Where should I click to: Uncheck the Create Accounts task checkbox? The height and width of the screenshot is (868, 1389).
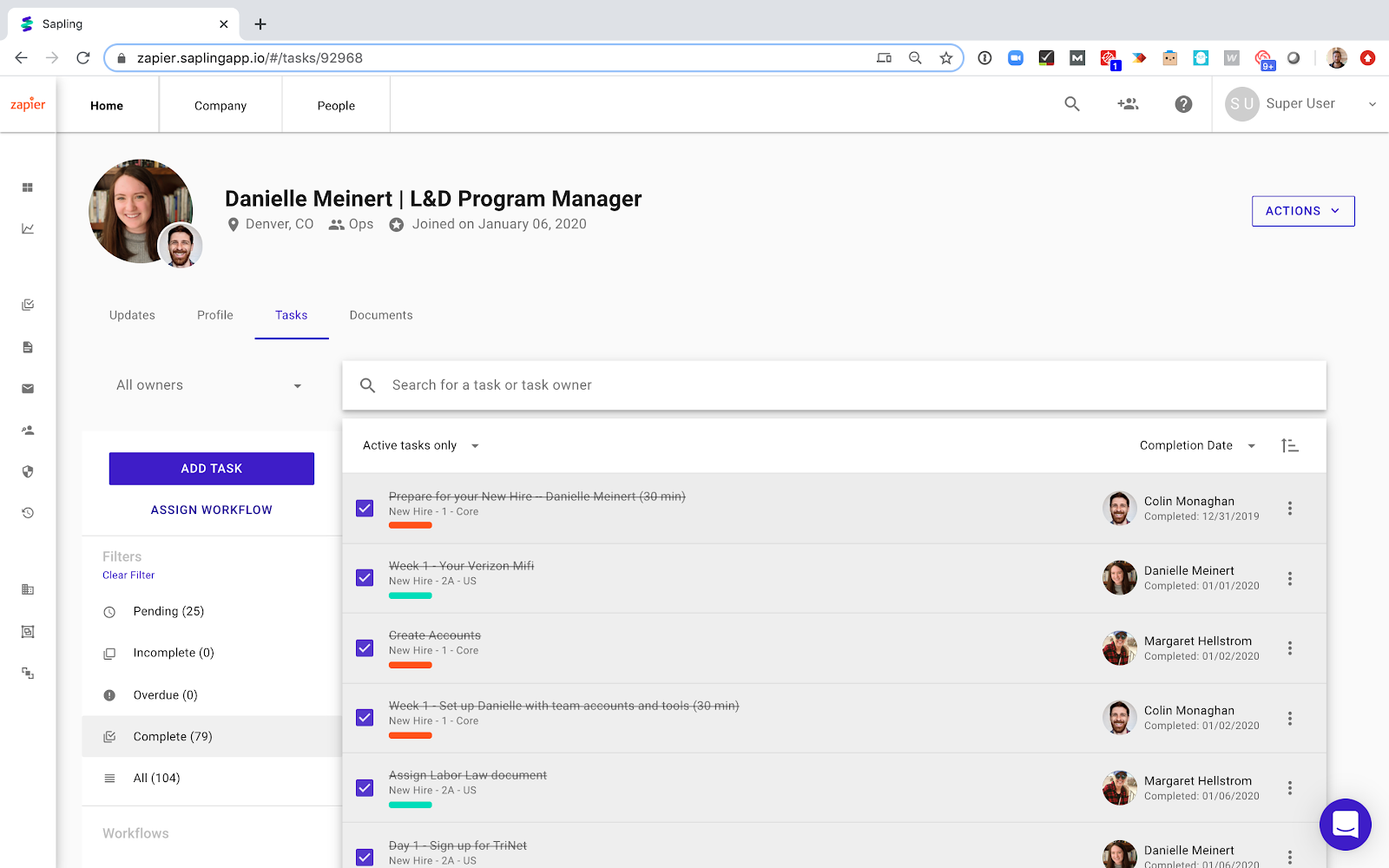(365, 648)
